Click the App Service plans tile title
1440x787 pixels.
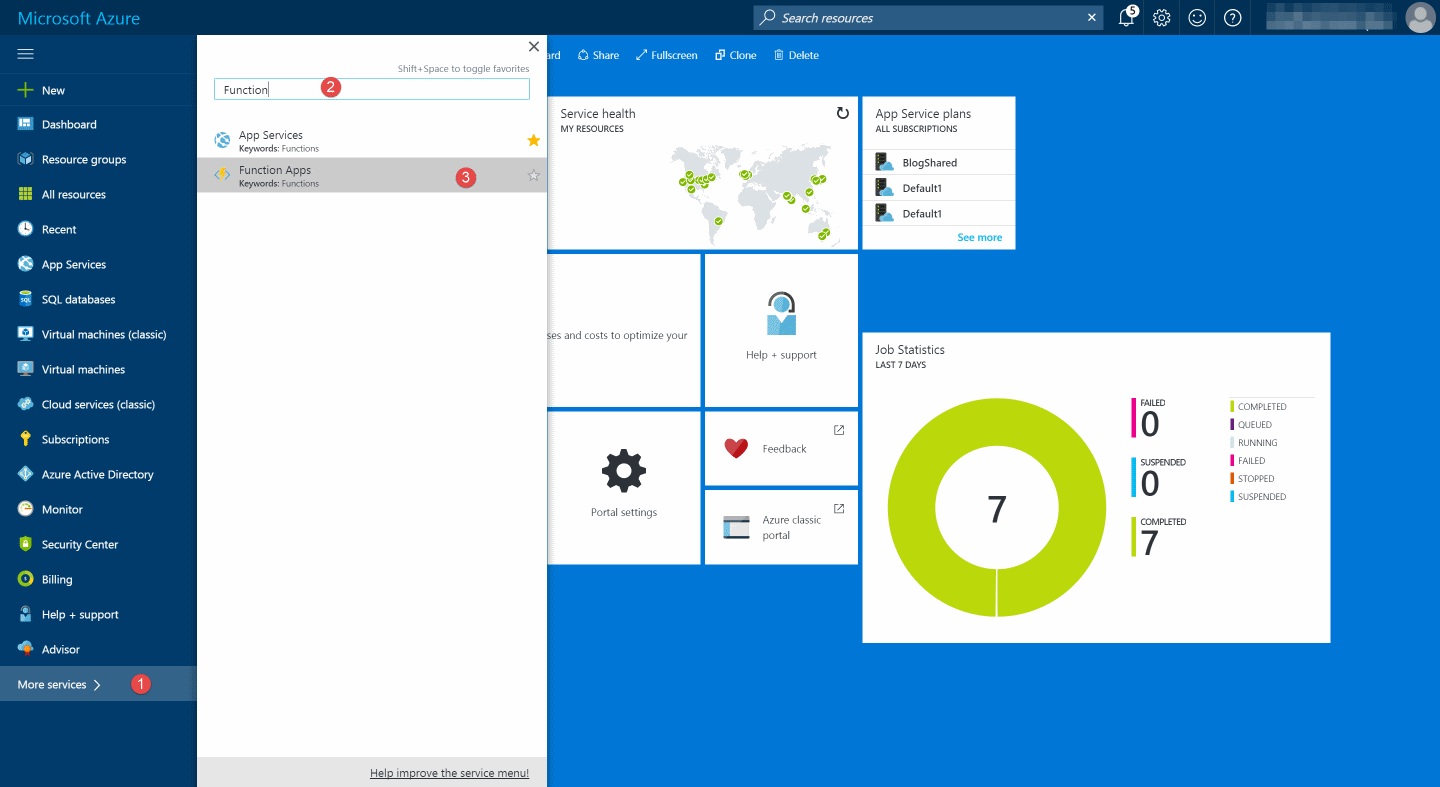pyautogui.click(x=923, y=114)
